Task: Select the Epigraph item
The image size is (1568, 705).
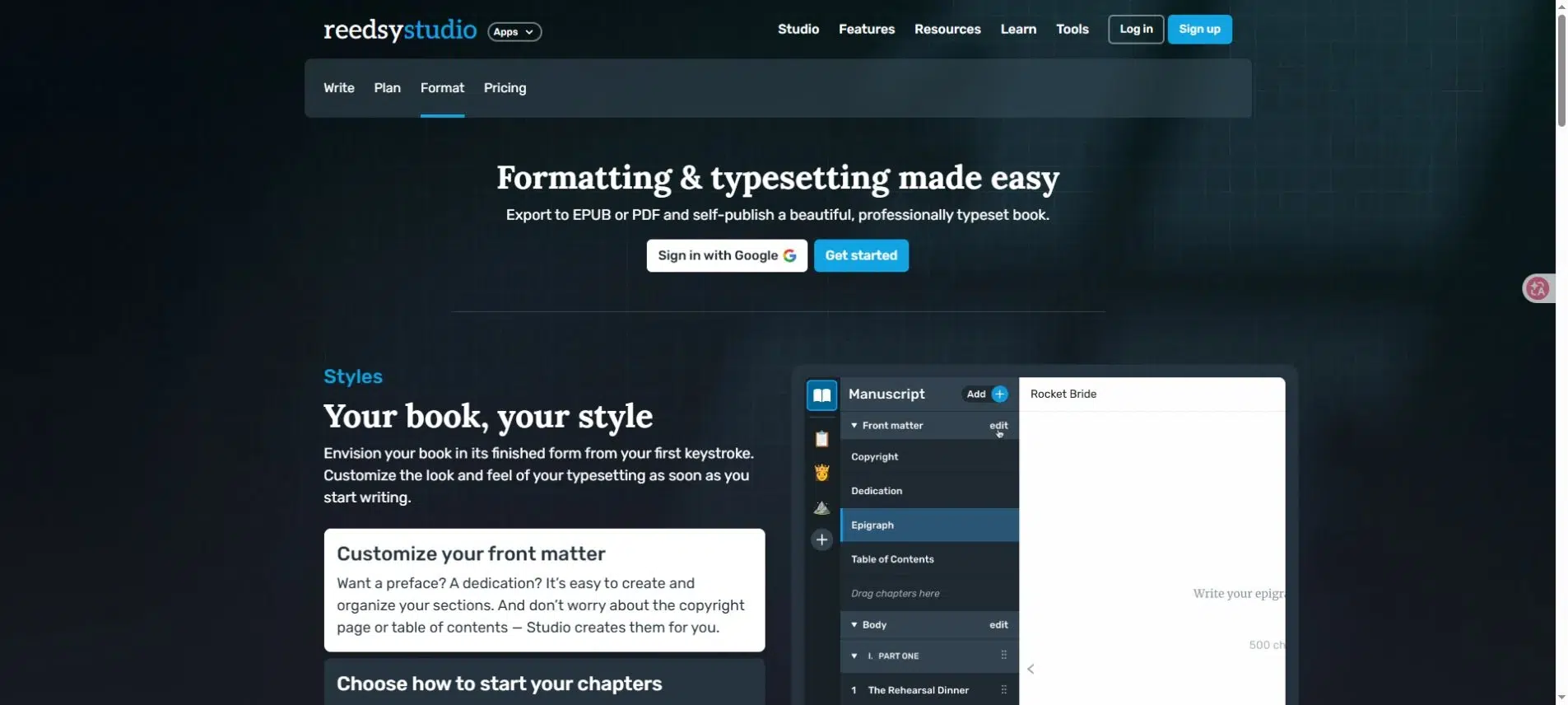Action: [929, 525]
